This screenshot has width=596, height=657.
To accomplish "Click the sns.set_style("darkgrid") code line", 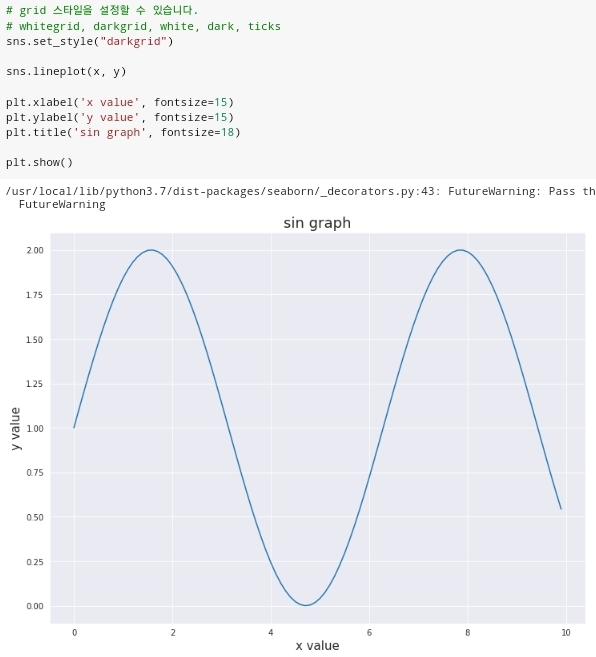I will tap(89, 41).
